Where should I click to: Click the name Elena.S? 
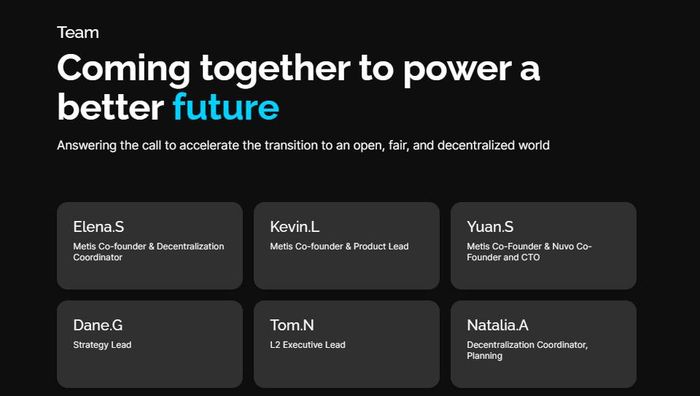tap(99, 227)
